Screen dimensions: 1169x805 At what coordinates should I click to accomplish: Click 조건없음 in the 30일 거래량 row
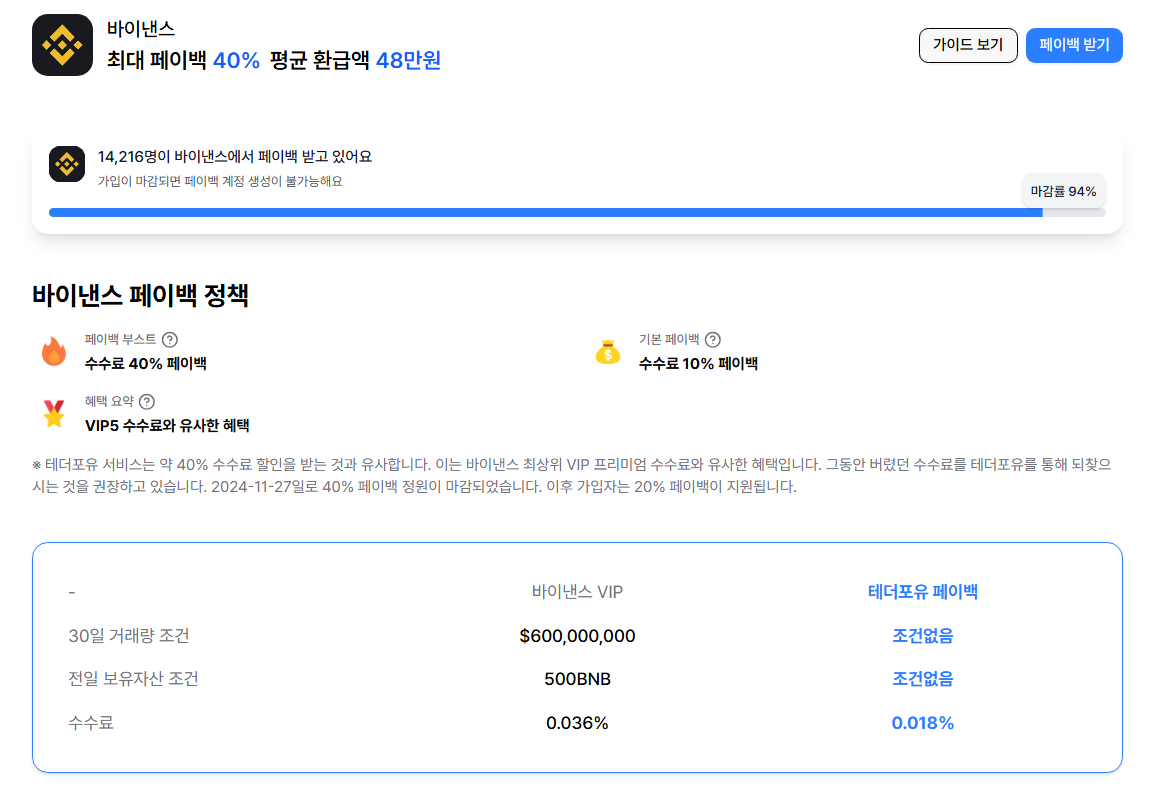[923, 636]
